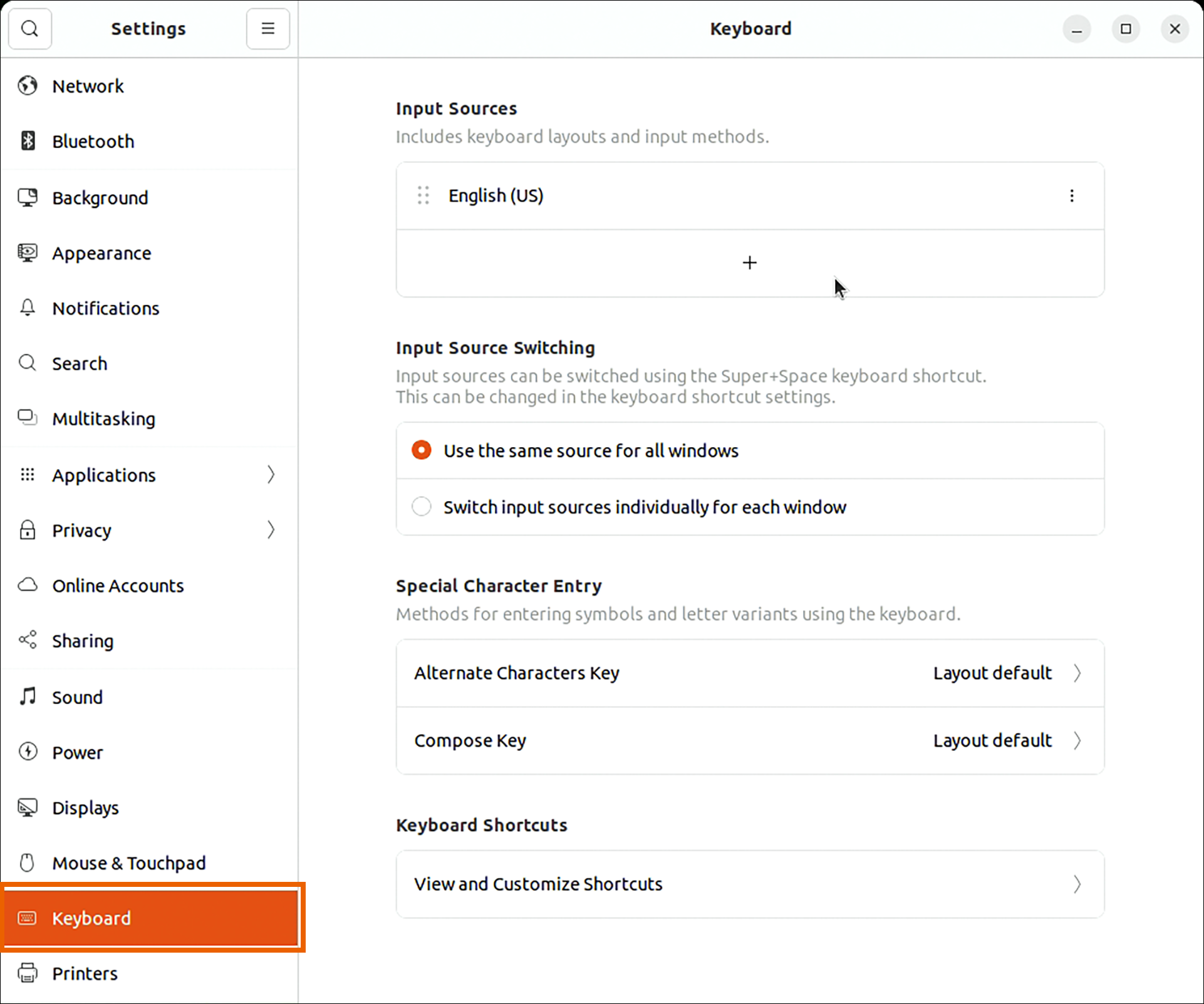This screenshot has width=1204, height=1004.
Task: Open the hamburger menu in the Settings header
Action: click(x=267, y=29)
